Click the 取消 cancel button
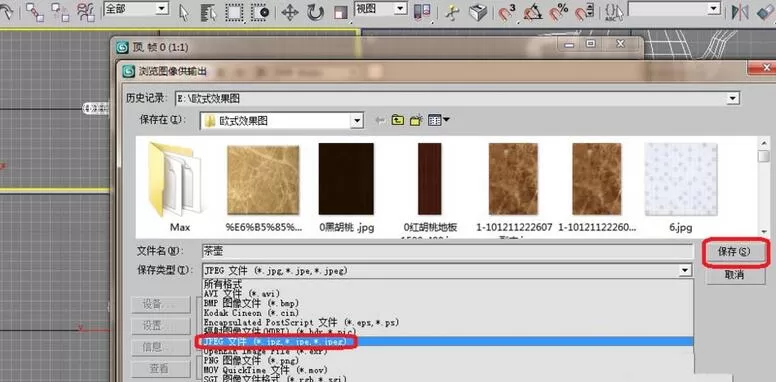Image resolution: width=776 pixels, height=382 pixels. click(734, 275)
